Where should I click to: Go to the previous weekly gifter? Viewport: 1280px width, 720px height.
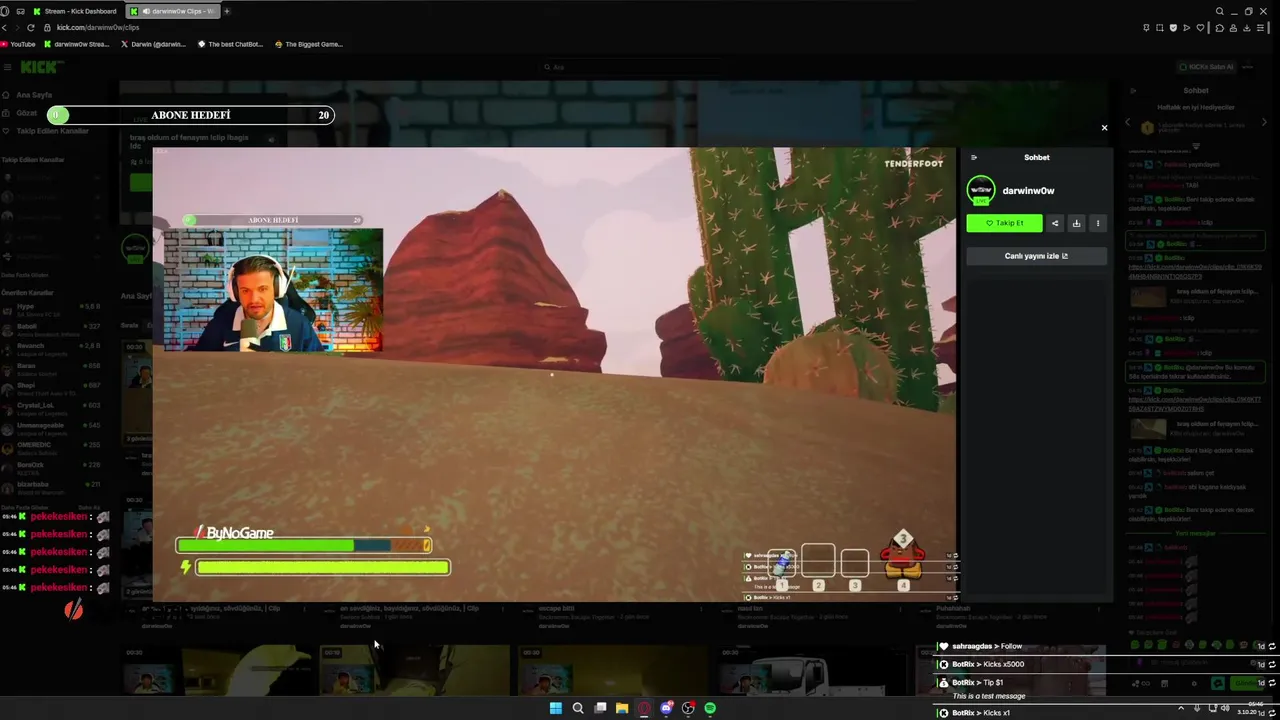click(1128, 123)
